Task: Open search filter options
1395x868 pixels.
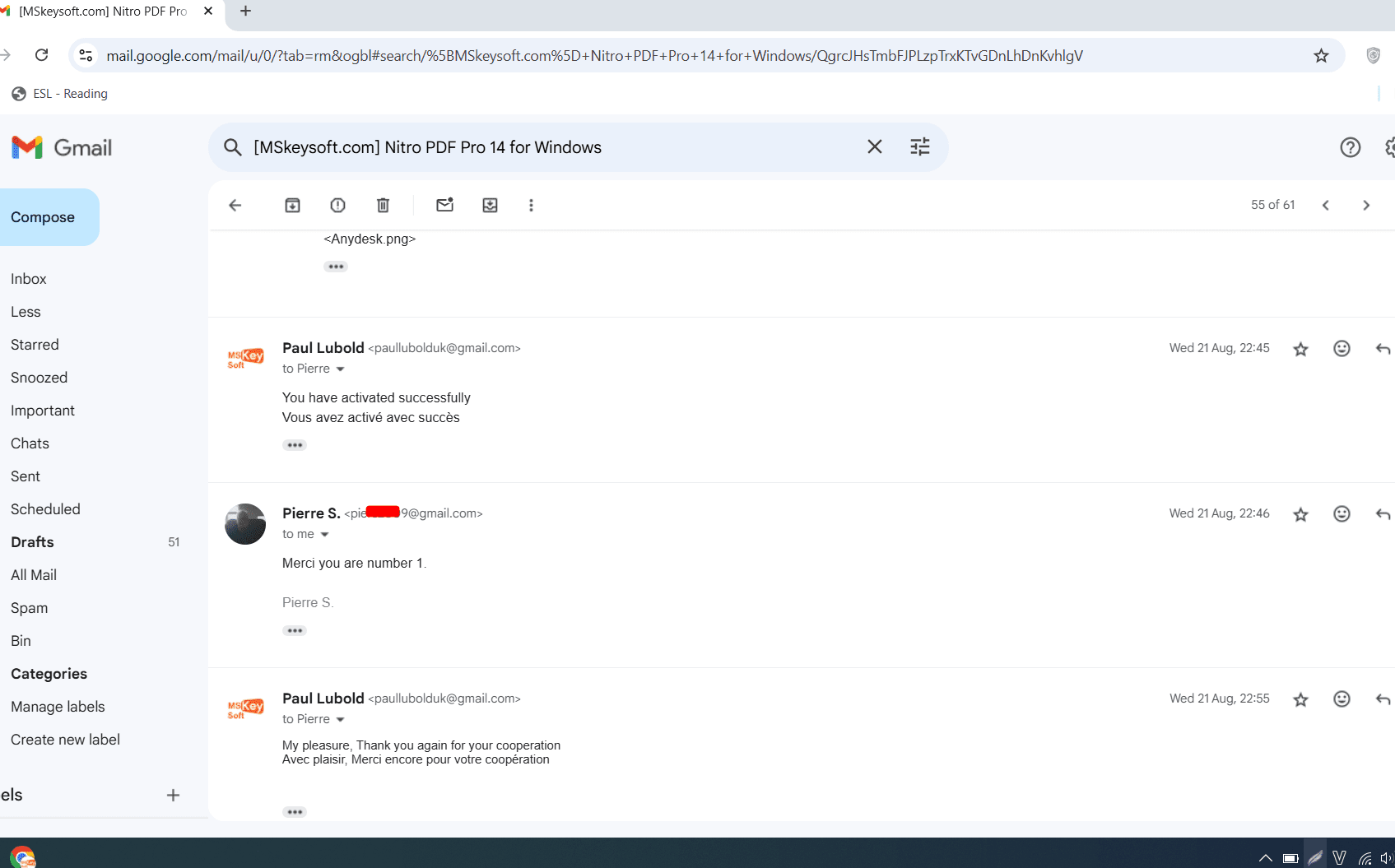Action: [x=919, y=147]
